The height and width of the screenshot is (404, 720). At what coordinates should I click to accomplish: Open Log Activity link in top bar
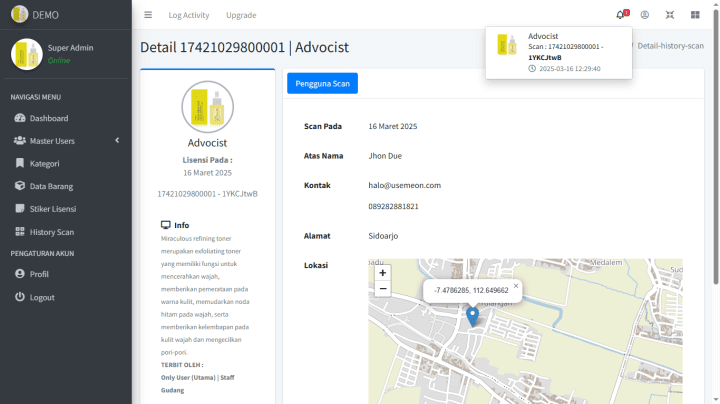[x=189, y=15]
